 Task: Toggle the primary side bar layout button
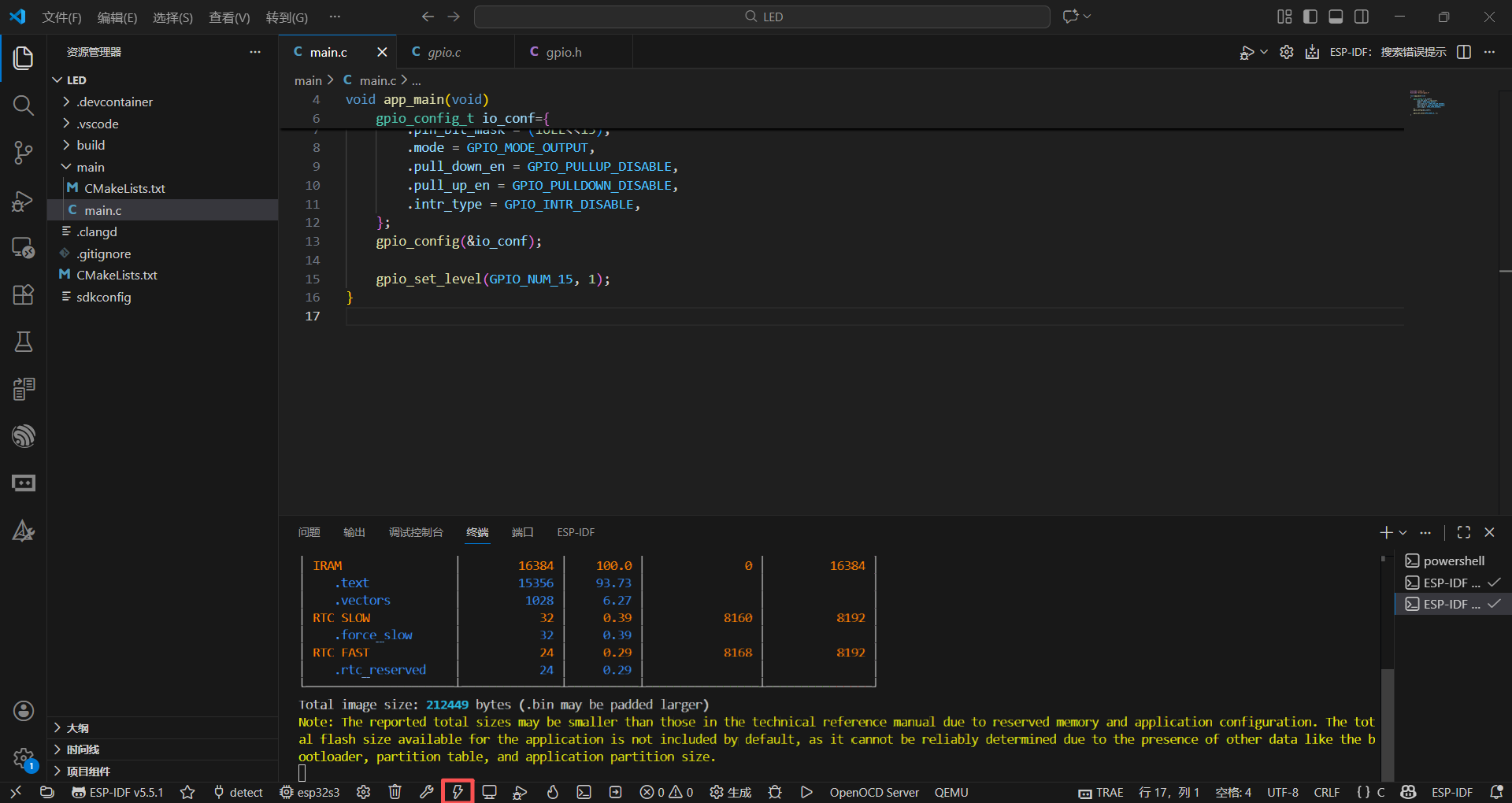click(x=1310, y=17)
